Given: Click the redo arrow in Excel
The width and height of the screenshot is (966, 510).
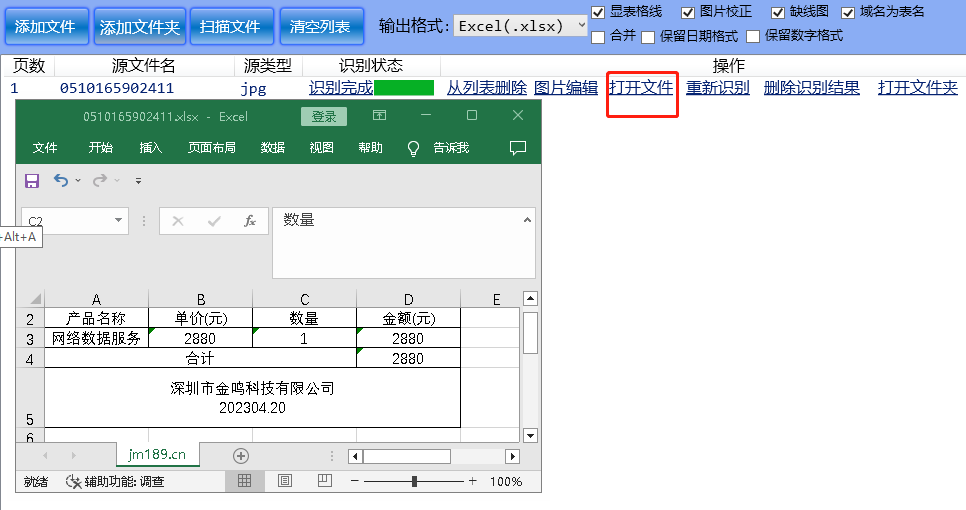Looking at the screenshot, I should tap(99, 180).
